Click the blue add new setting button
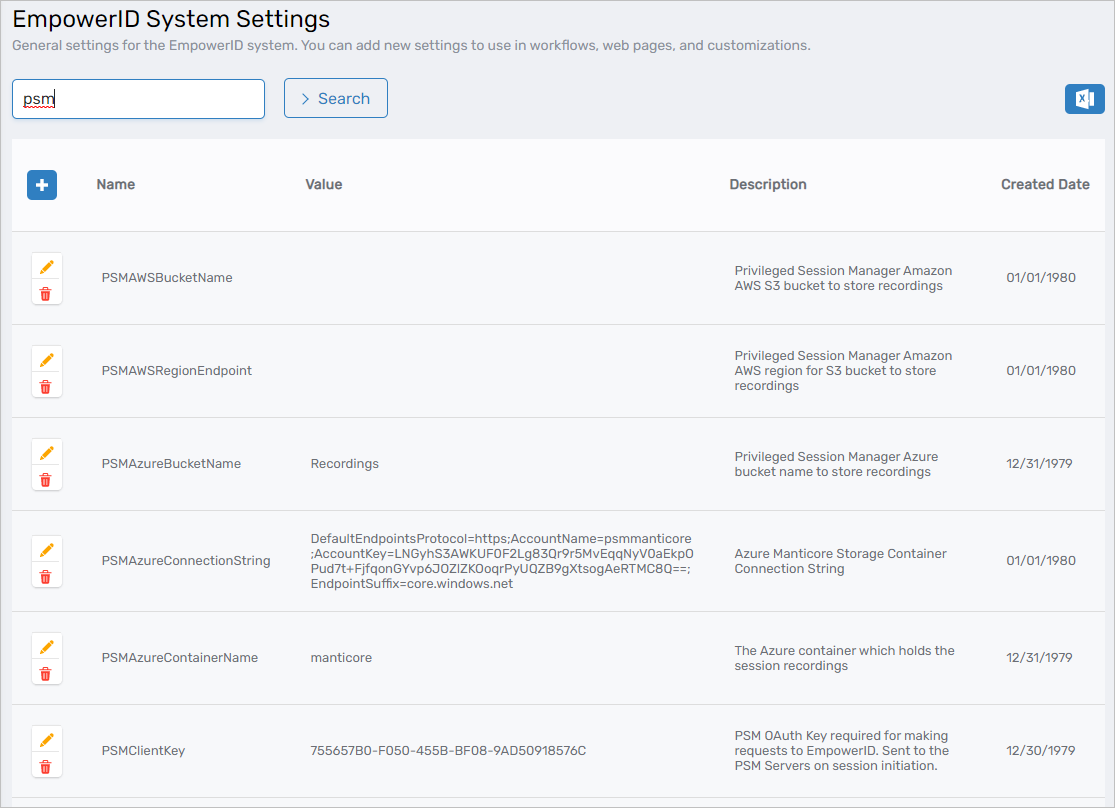Screen dimensions: 1115x808 [42, 185]
